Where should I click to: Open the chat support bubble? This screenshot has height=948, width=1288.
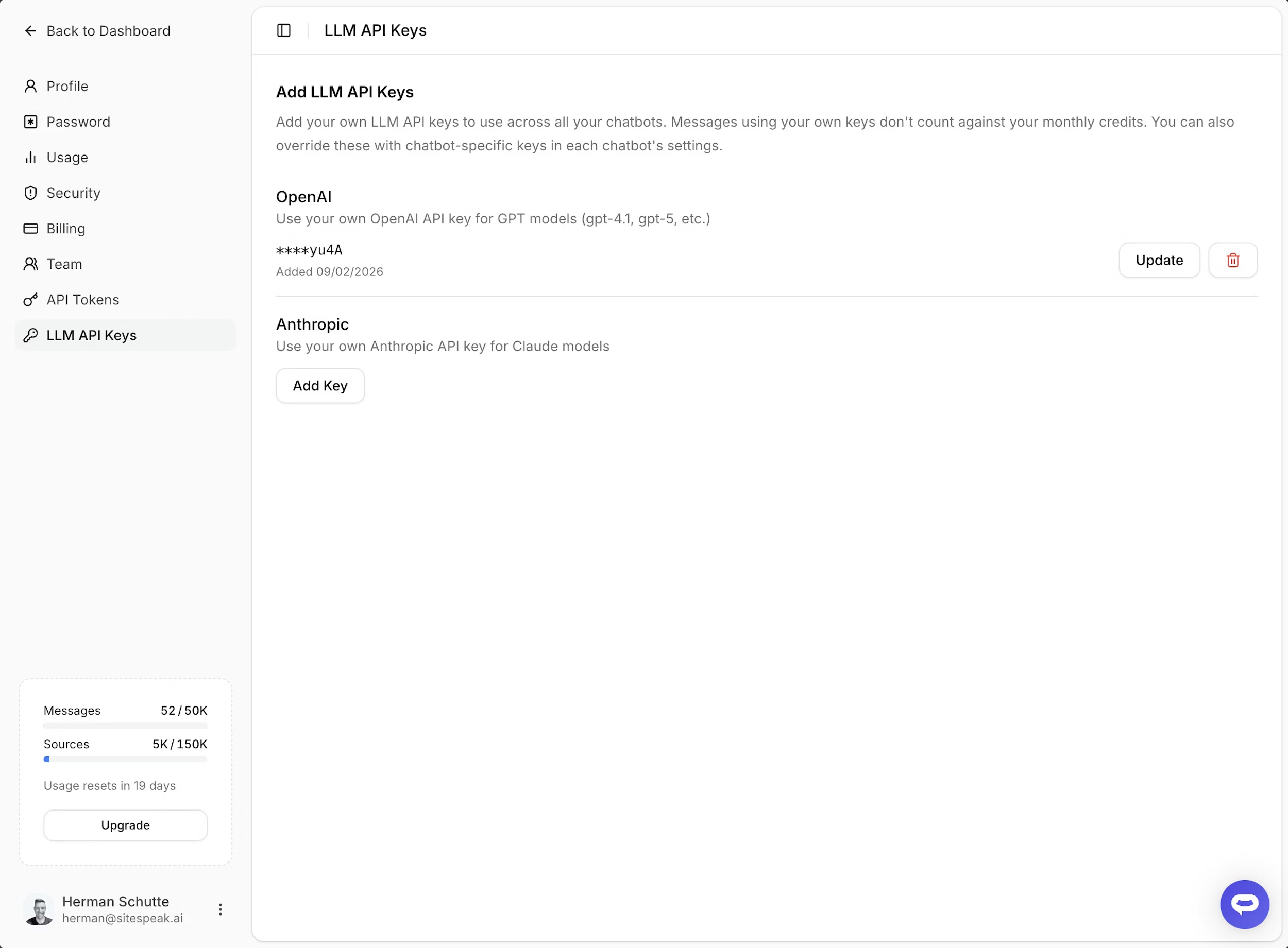point(1244,904)
